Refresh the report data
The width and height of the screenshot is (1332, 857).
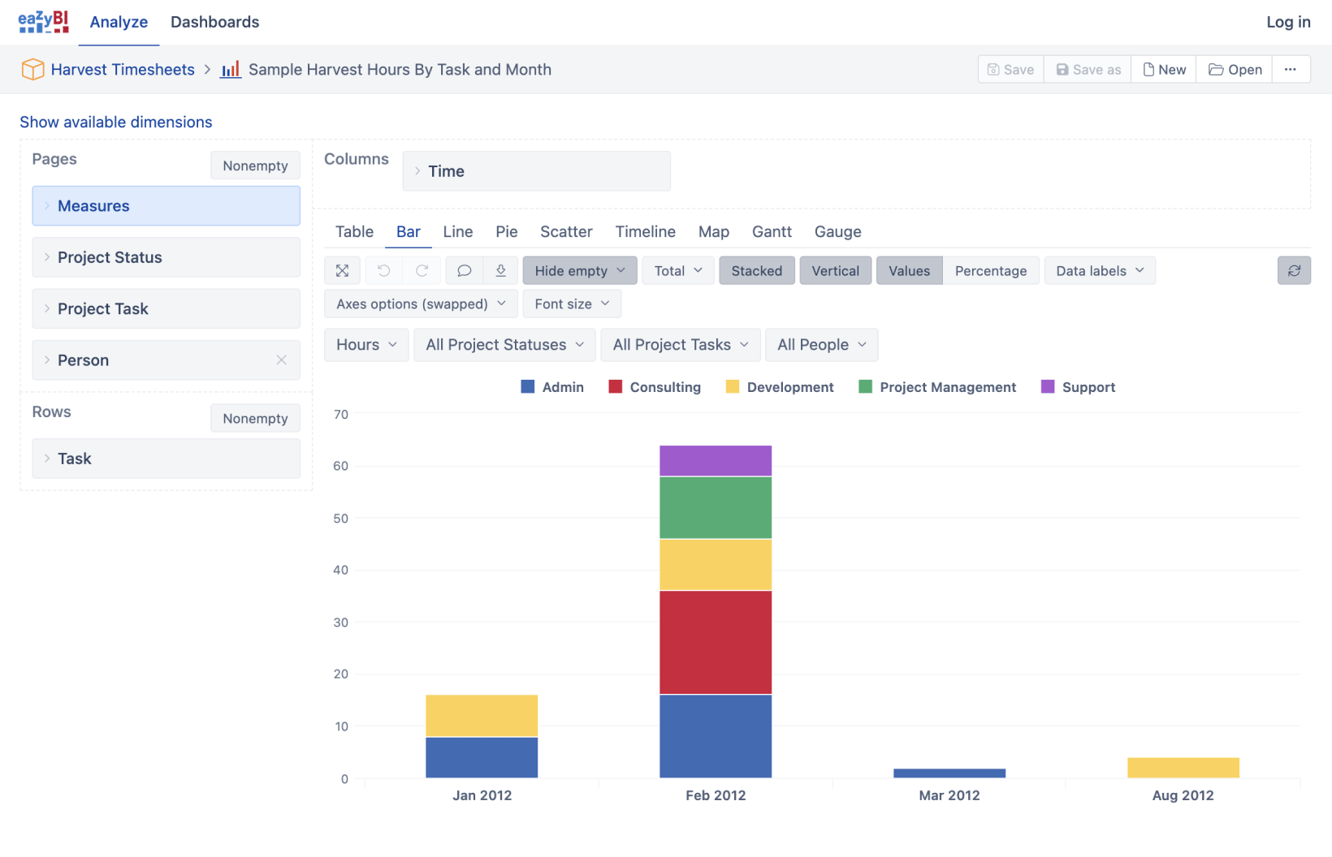coord(1294,270)
